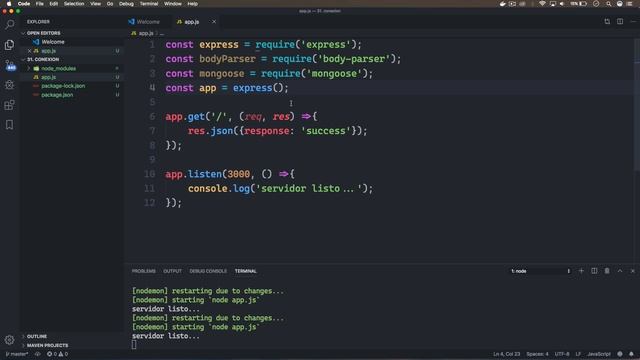Switch to the Problems panel tab
Screen dimensions: 640x360
(x=144, y=271)
